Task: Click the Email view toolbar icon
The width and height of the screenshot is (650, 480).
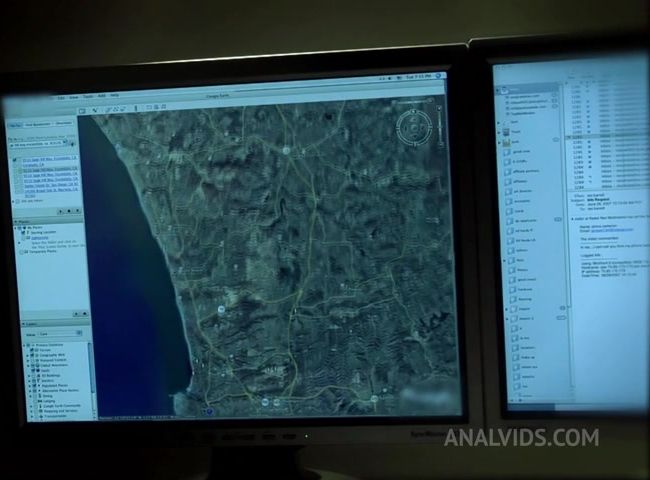Action: [149, 108]
